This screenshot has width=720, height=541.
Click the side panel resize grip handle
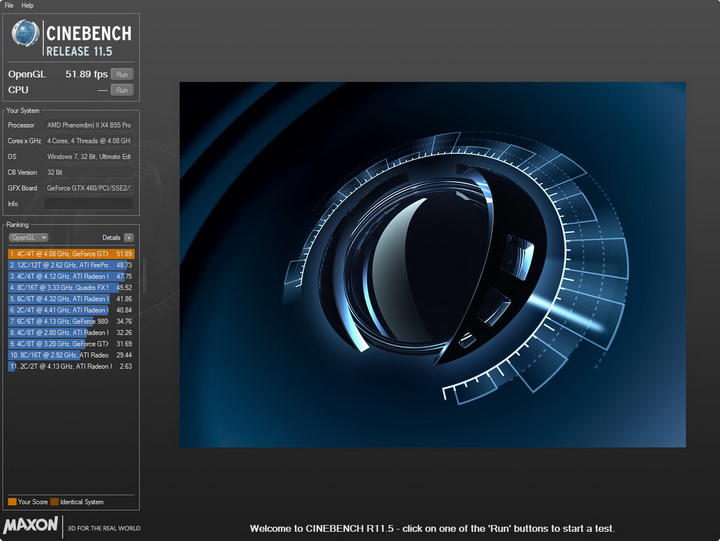(145, 276)
